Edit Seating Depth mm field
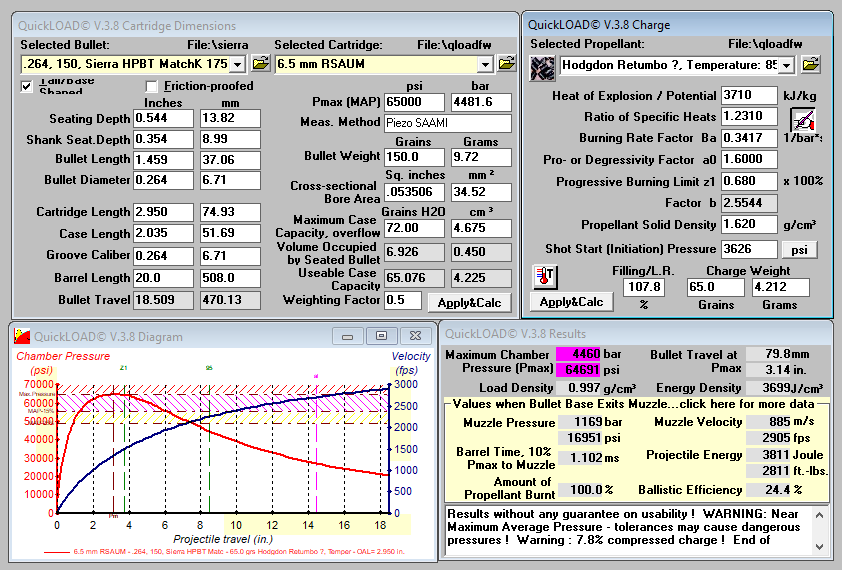The image size is (842, 570). (230, 118)
